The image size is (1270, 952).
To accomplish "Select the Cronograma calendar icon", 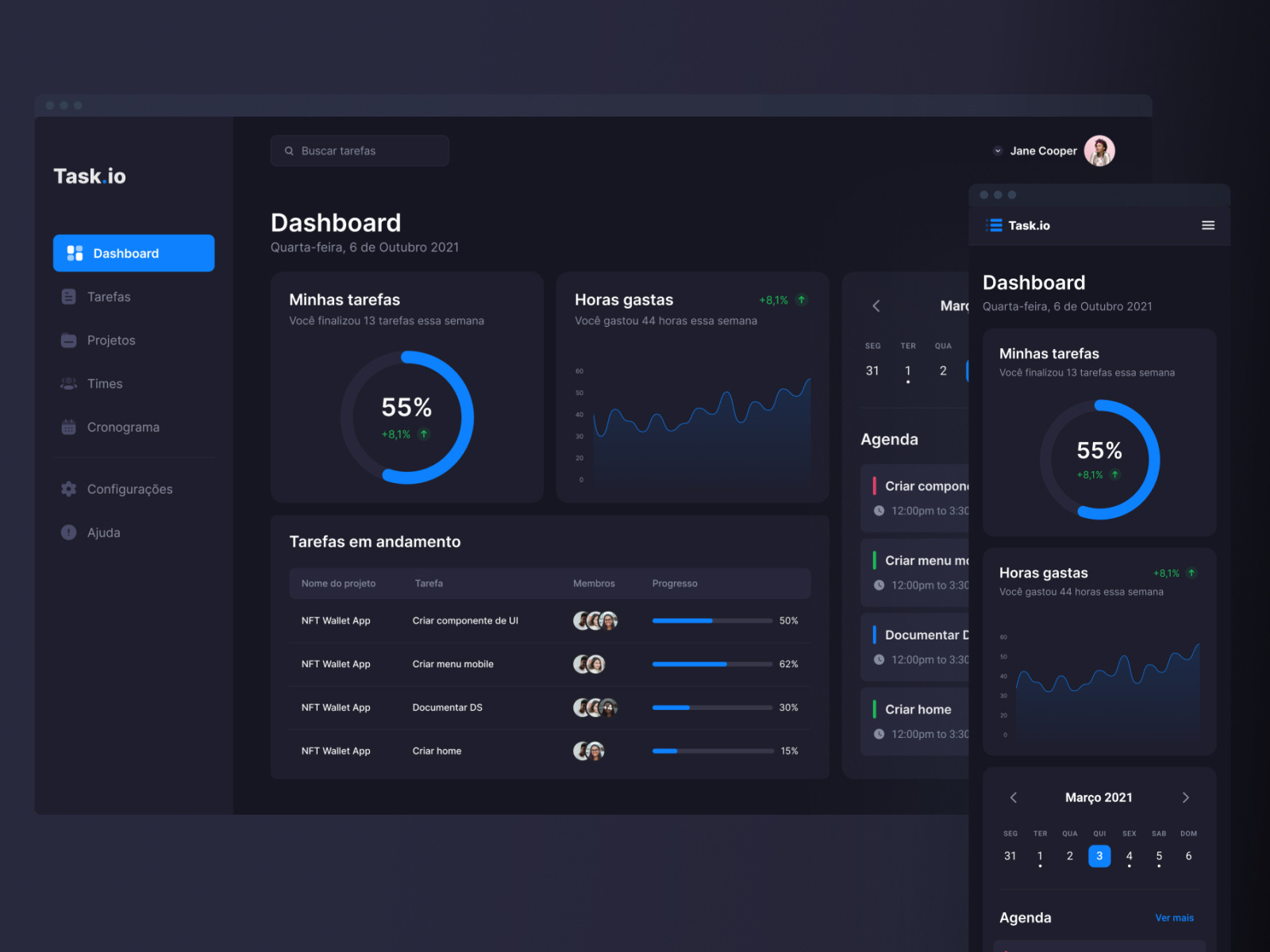I will (x=68, y=427).
